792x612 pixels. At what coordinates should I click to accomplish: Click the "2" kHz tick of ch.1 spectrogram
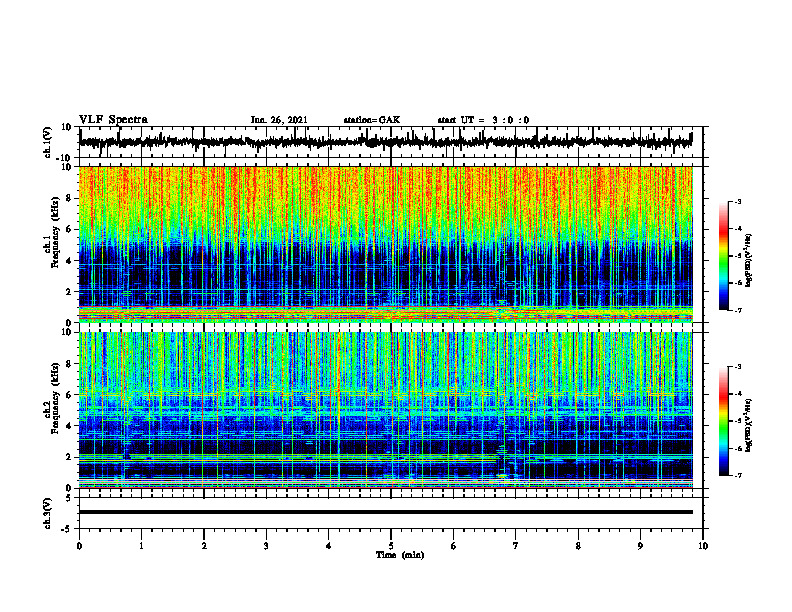pyautogui.click(x=70, y=292)
